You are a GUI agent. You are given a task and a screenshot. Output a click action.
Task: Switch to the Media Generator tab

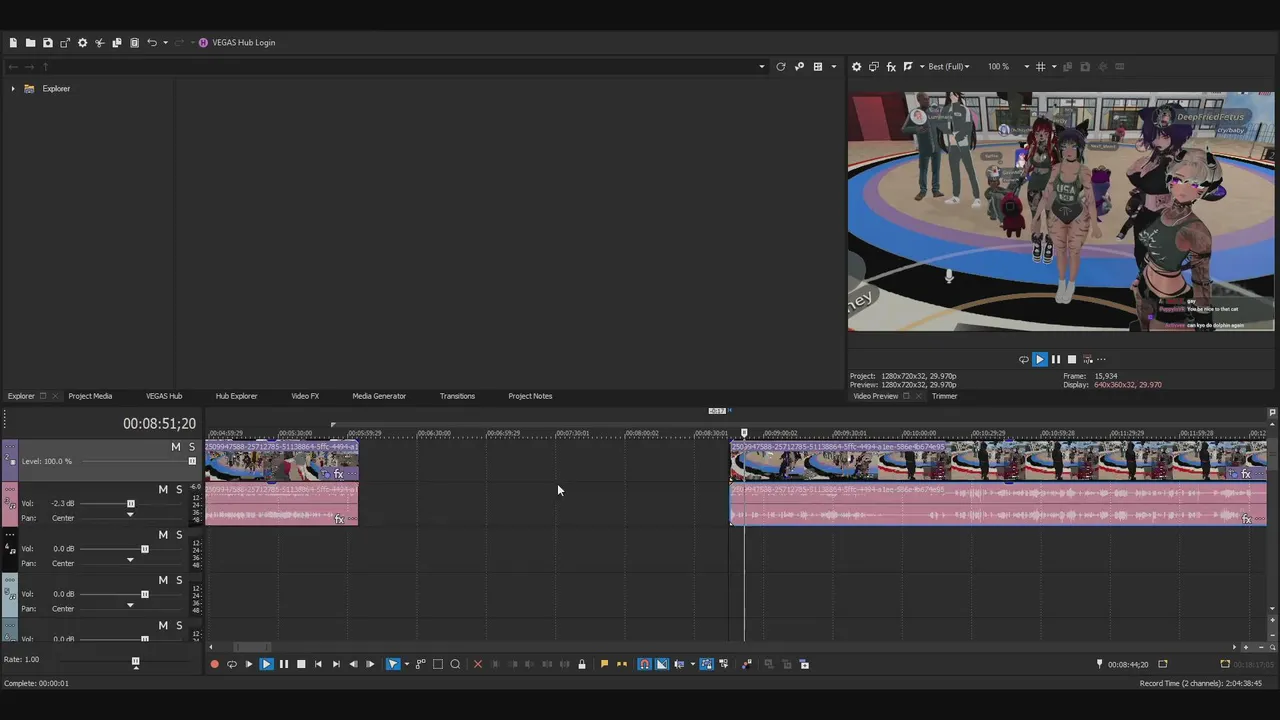[379, 396]
